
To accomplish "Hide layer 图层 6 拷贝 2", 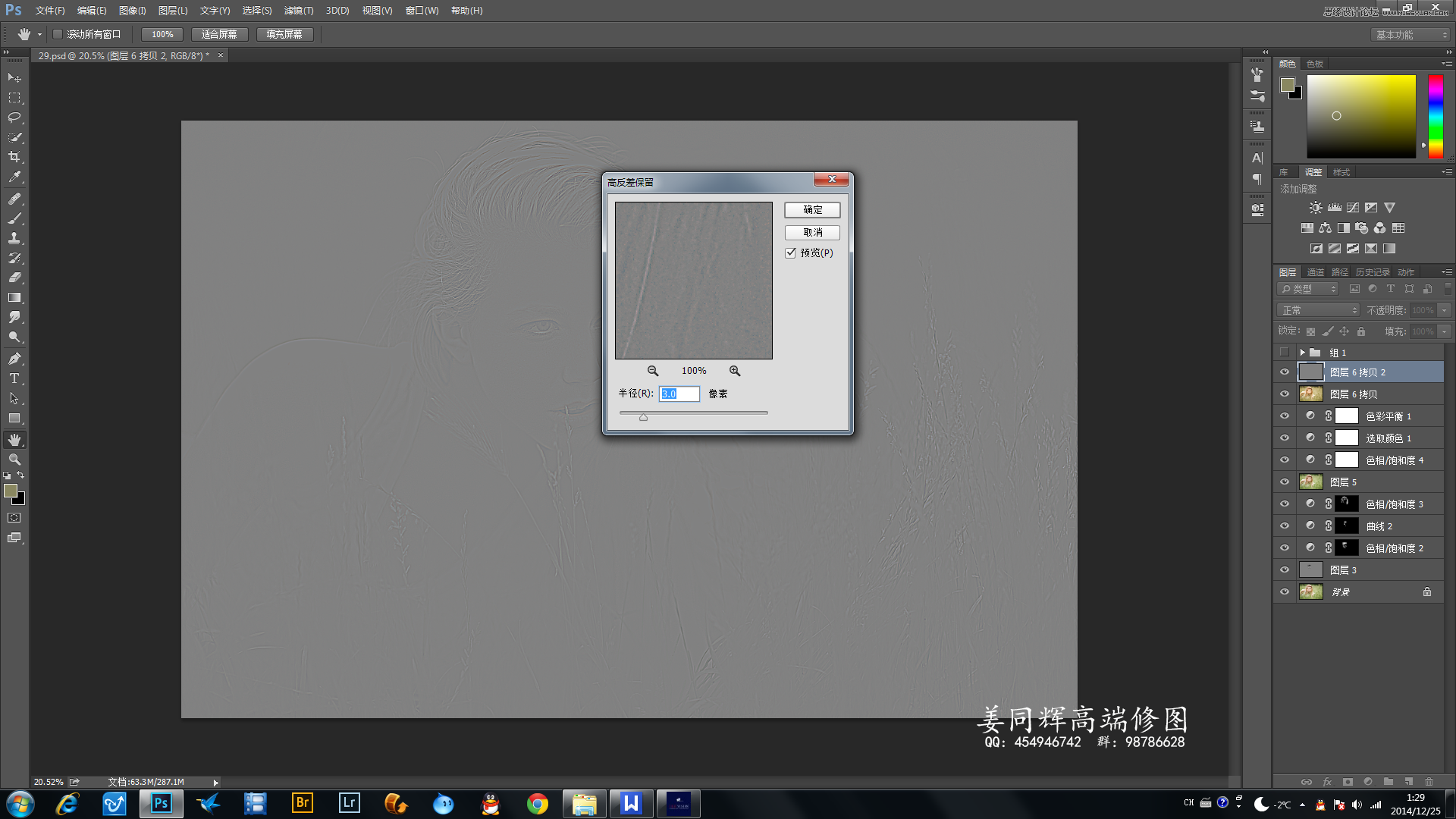I will click(1285, 372).
